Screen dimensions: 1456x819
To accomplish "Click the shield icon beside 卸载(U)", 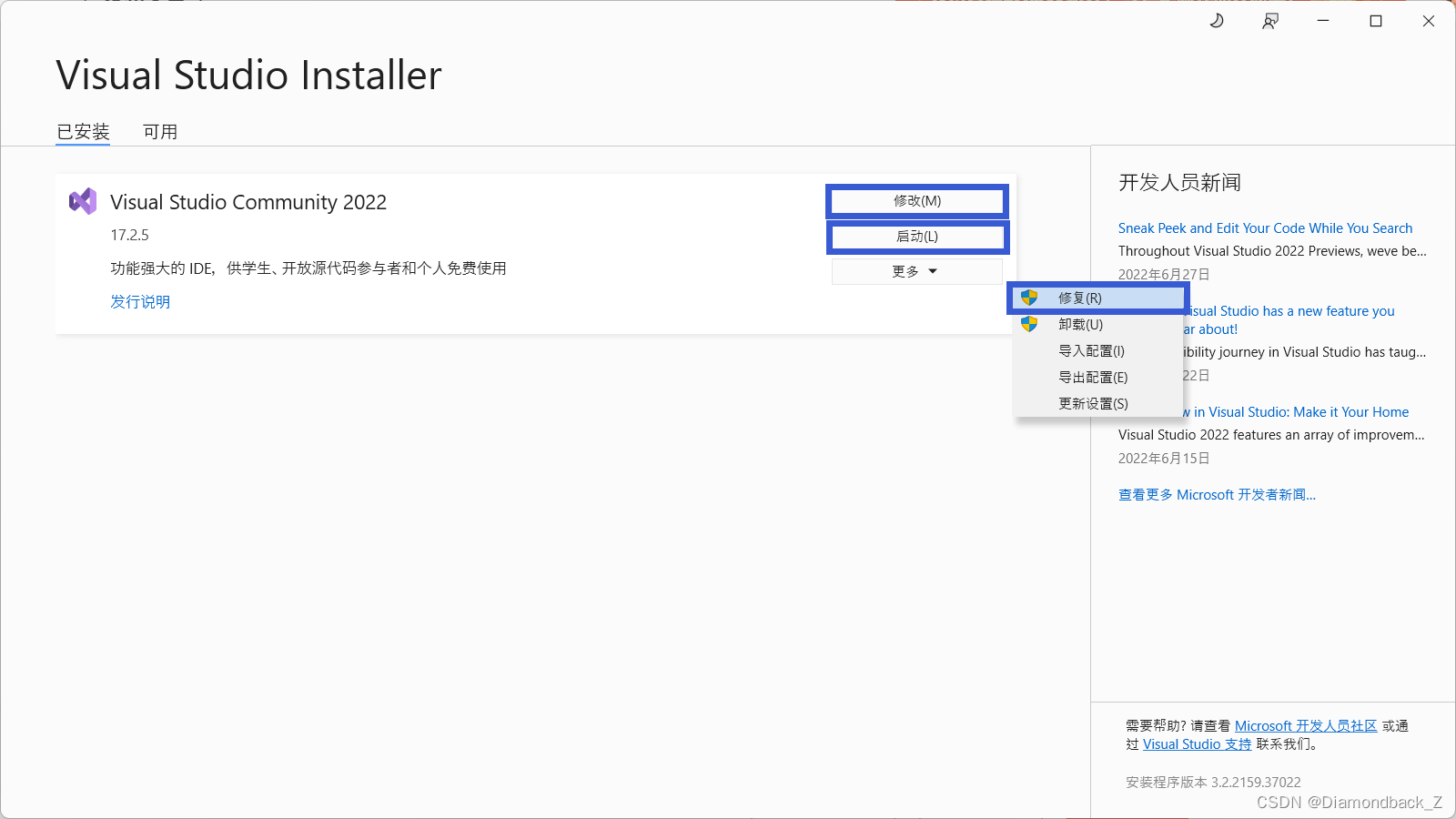I will (x=1029, y=324).
